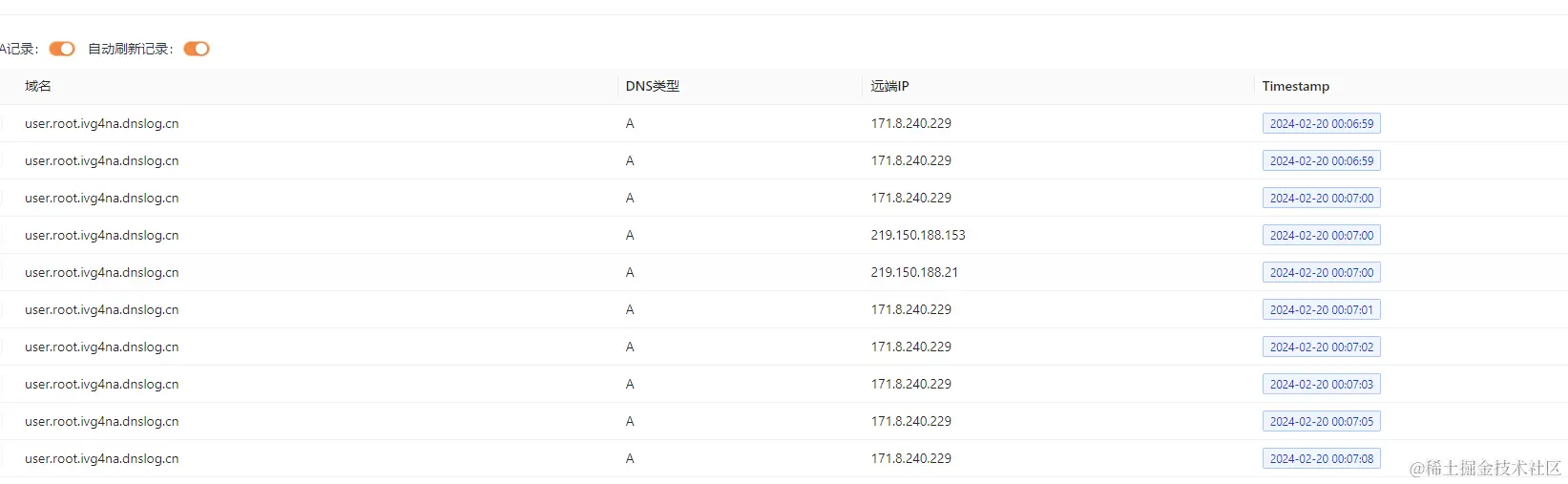Click DNS type A in the 00:07:03 row
Viewport: 1568px width, 484px height.
click(630, 384)
